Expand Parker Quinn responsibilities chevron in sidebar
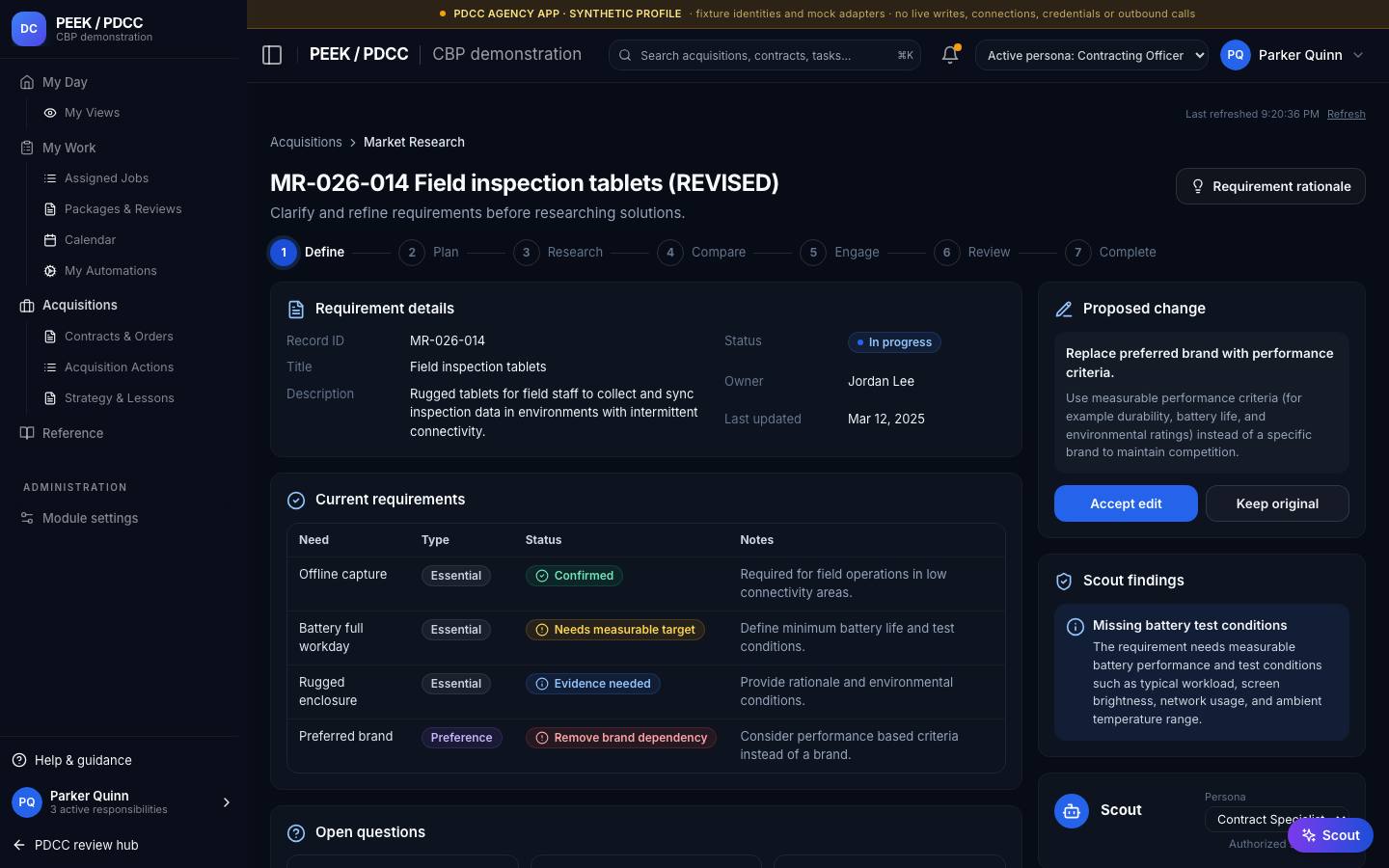 [227, 802]
